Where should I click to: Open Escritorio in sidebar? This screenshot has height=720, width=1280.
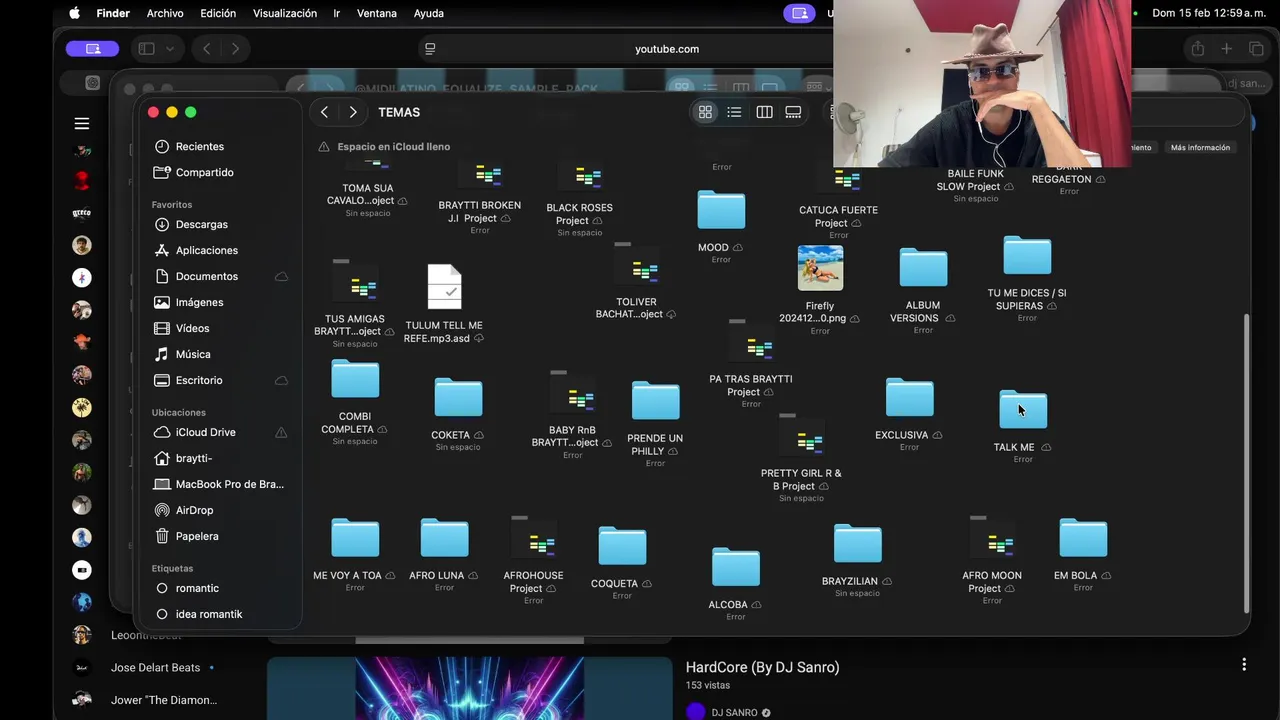click(199, 380)
